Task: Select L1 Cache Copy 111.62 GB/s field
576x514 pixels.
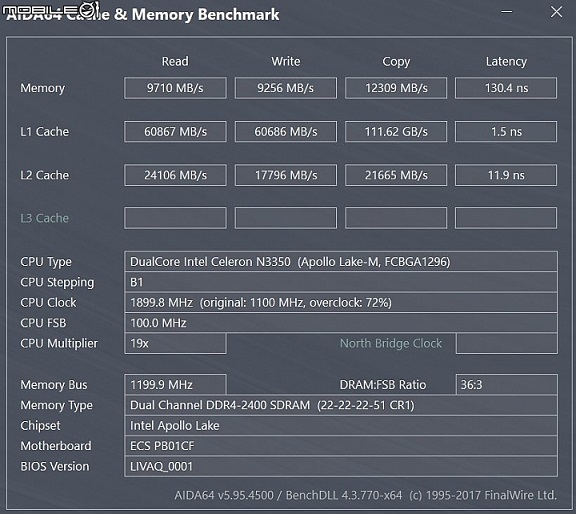Action: coord(396,132)
